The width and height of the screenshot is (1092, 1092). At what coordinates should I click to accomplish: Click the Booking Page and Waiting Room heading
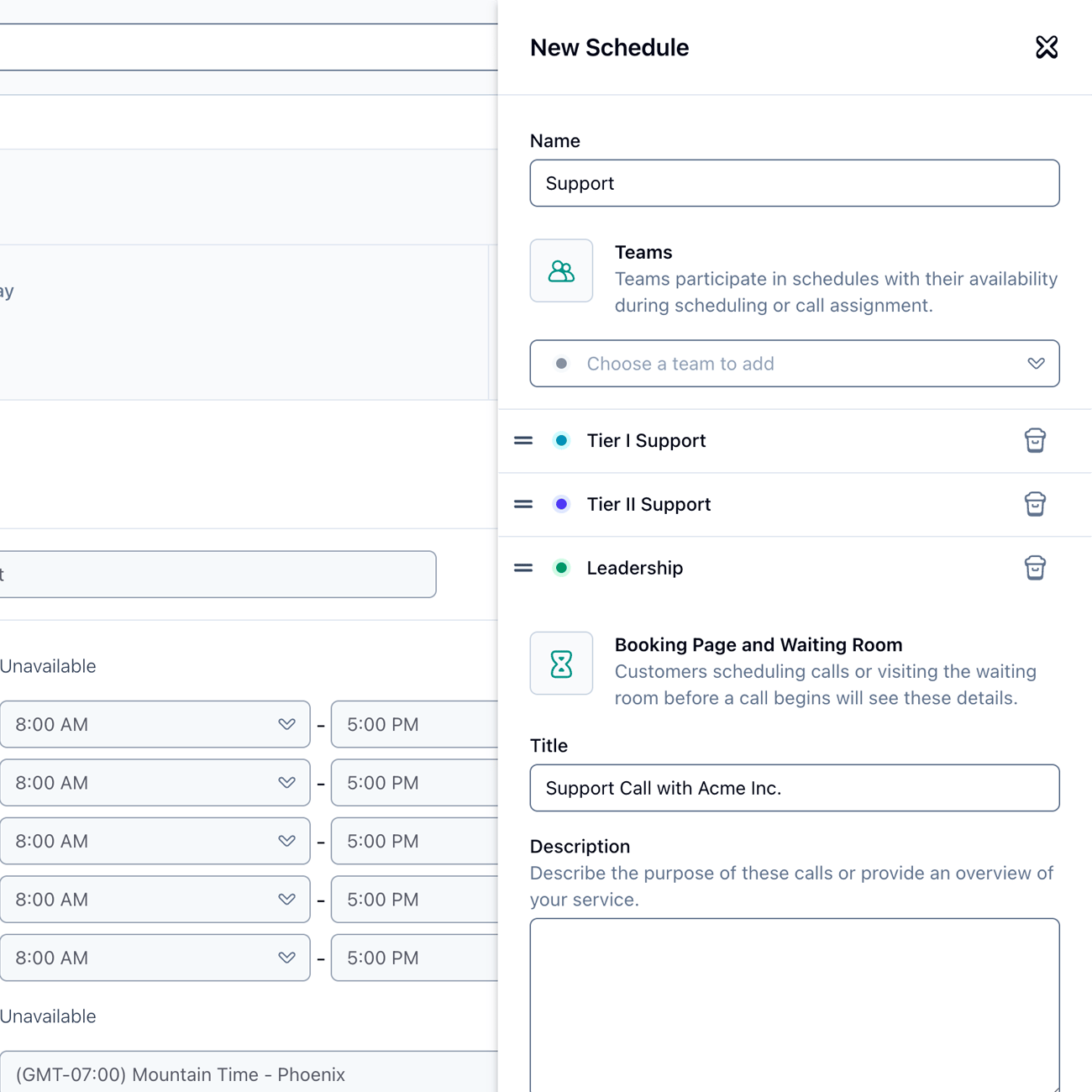click(x=759, y=644)
